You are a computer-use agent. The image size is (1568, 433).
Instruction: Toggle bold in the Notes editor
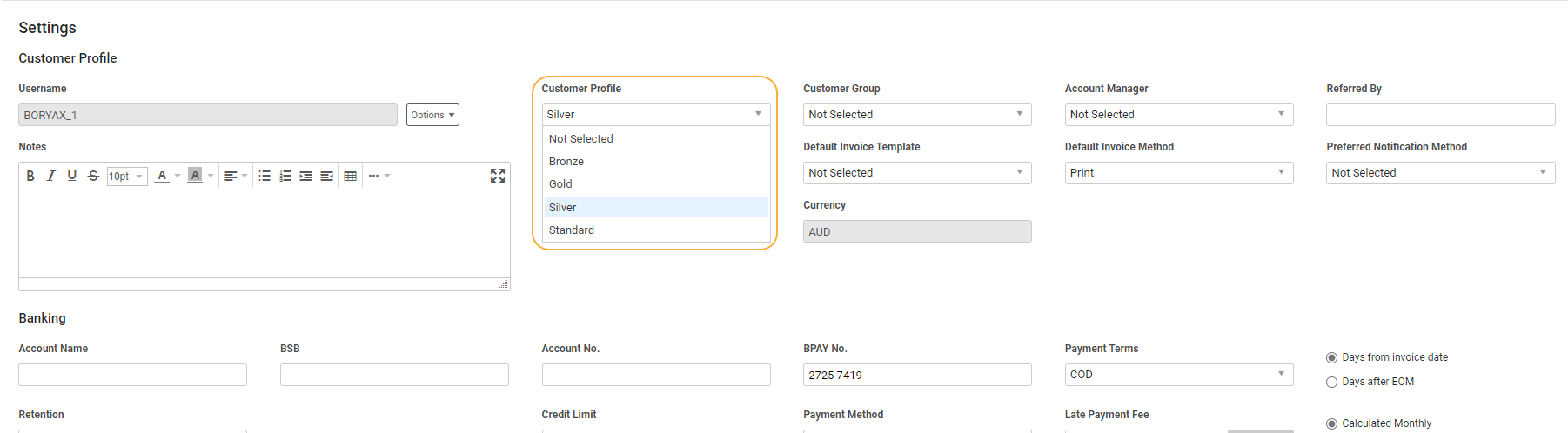coord(30,176)
